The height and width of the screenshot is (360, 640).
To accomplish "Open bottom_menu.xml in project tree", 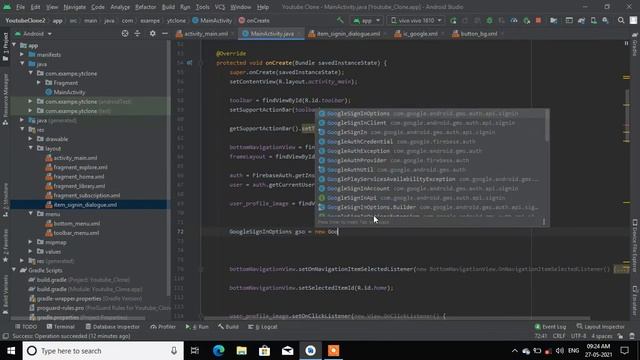I will [73, 224].
